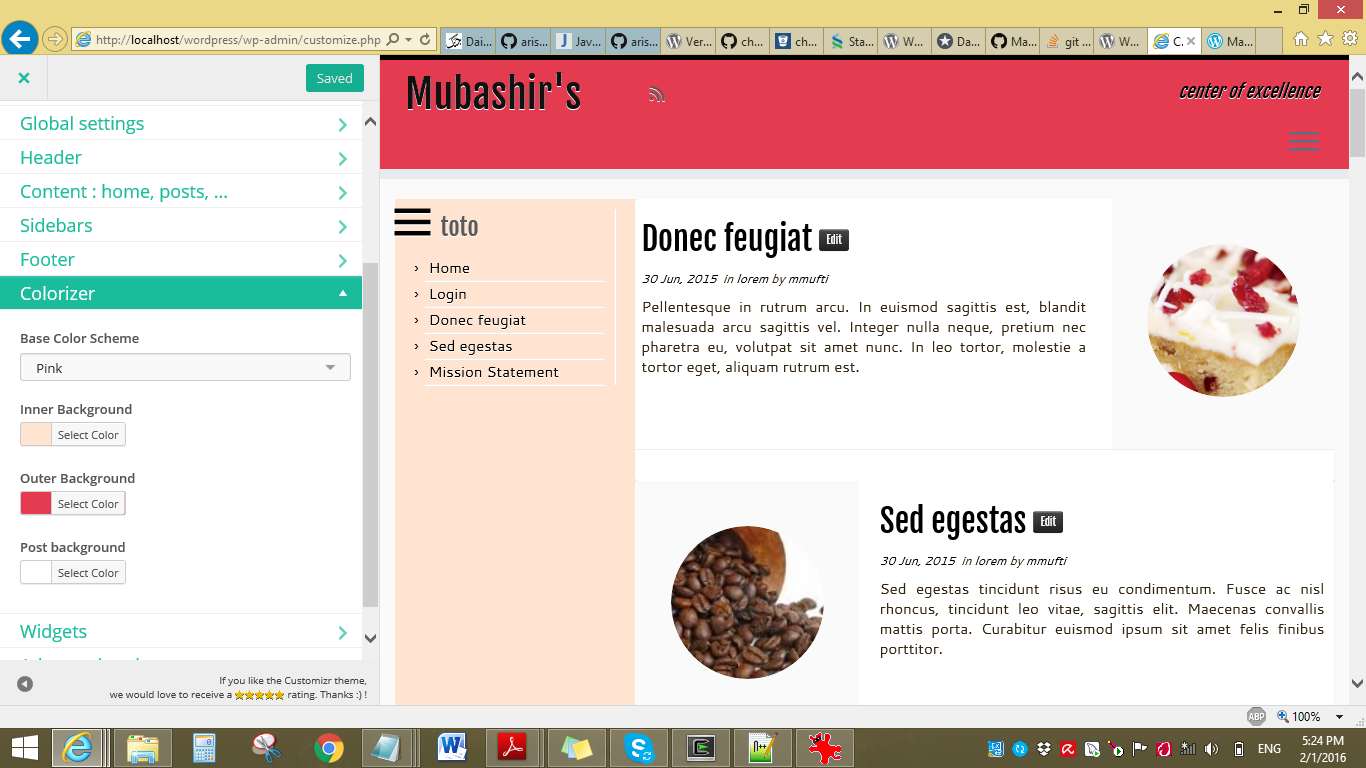Open Sed egestas link in sidebar menu
The width and height of the screenshot is (1366, 768).
pyautogui.click(x=471, y=346)
